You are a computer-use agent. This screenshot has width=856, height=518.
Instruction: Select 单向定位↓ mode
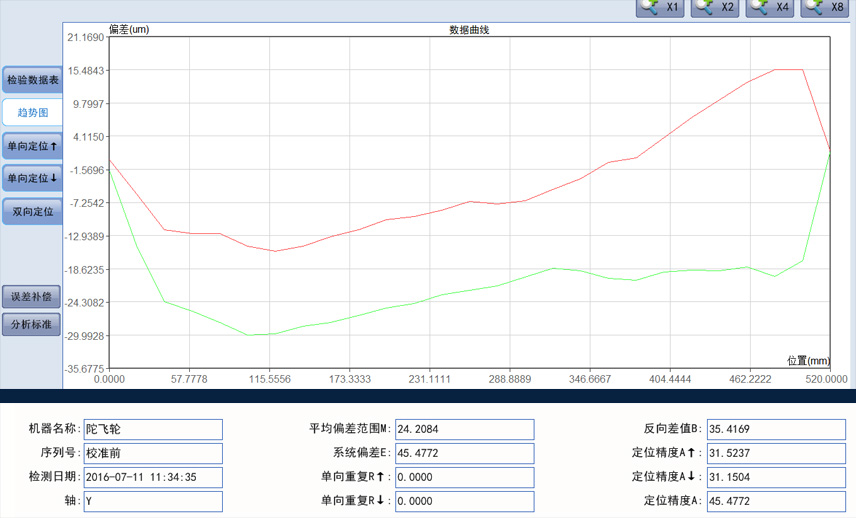(32, 179)
